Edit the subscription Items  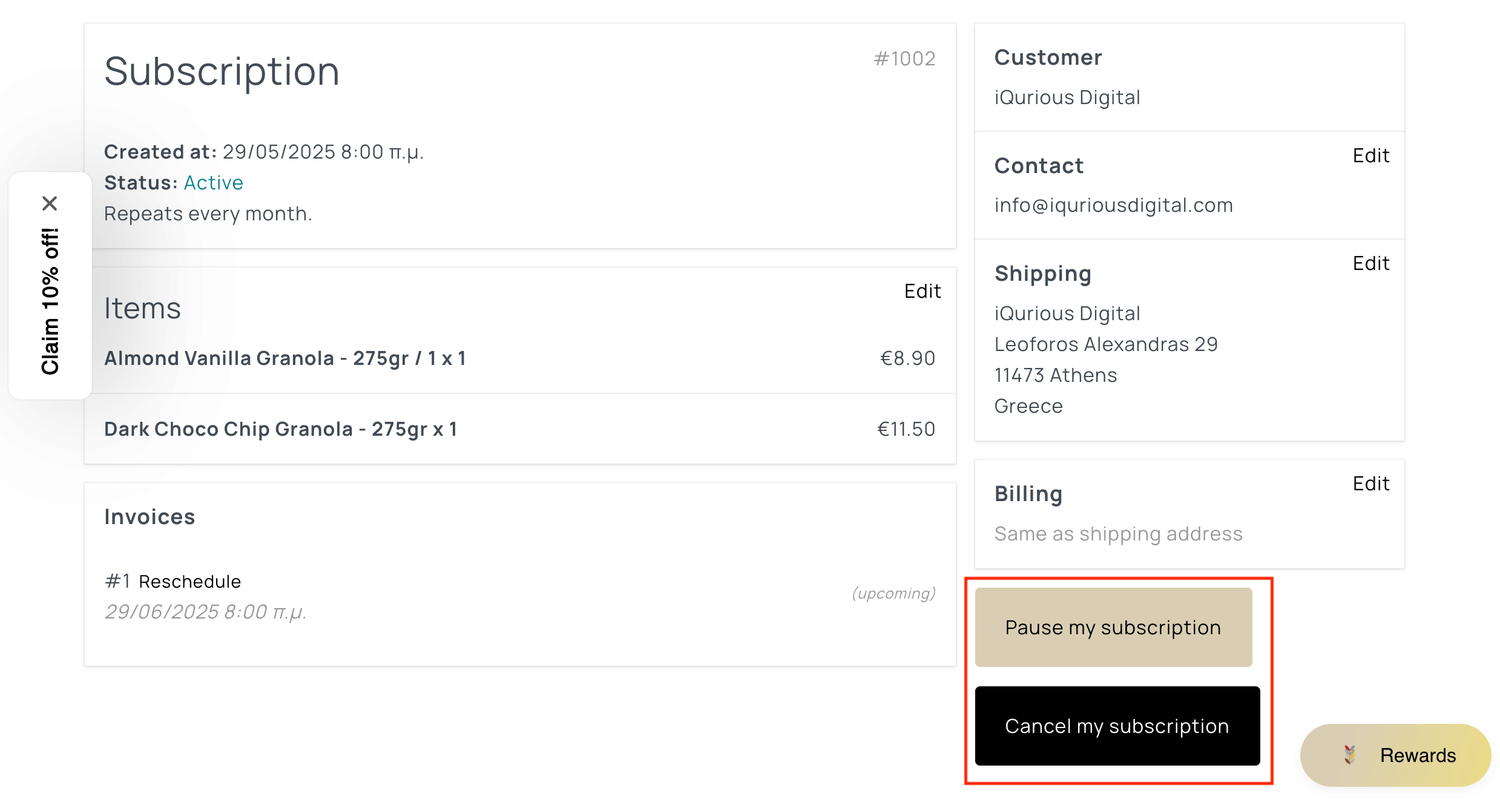[x=922, y=291]
